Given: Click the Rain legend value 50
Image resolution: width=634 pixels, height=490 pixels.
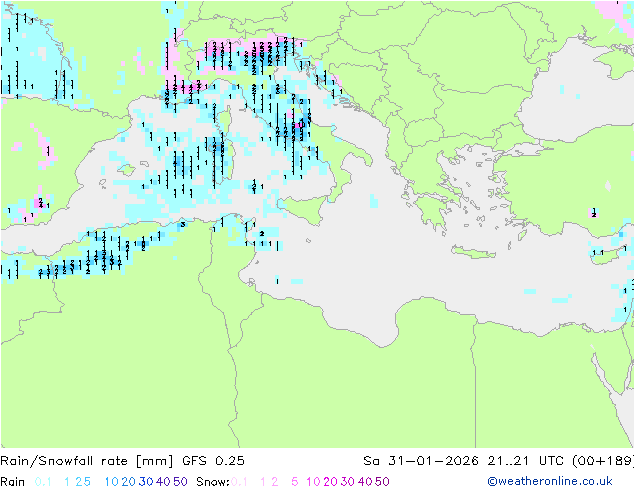Looking at the screenshot, I should (180, 482).
